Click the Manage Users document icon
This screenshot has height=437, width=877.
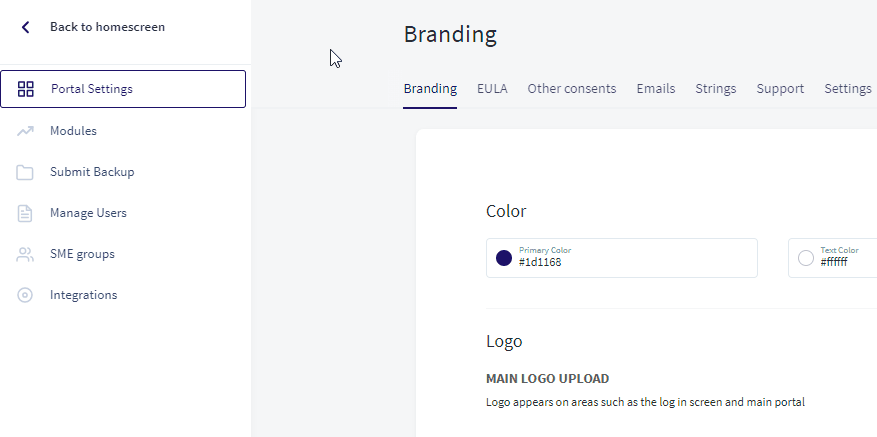click(x=25, y=213)
